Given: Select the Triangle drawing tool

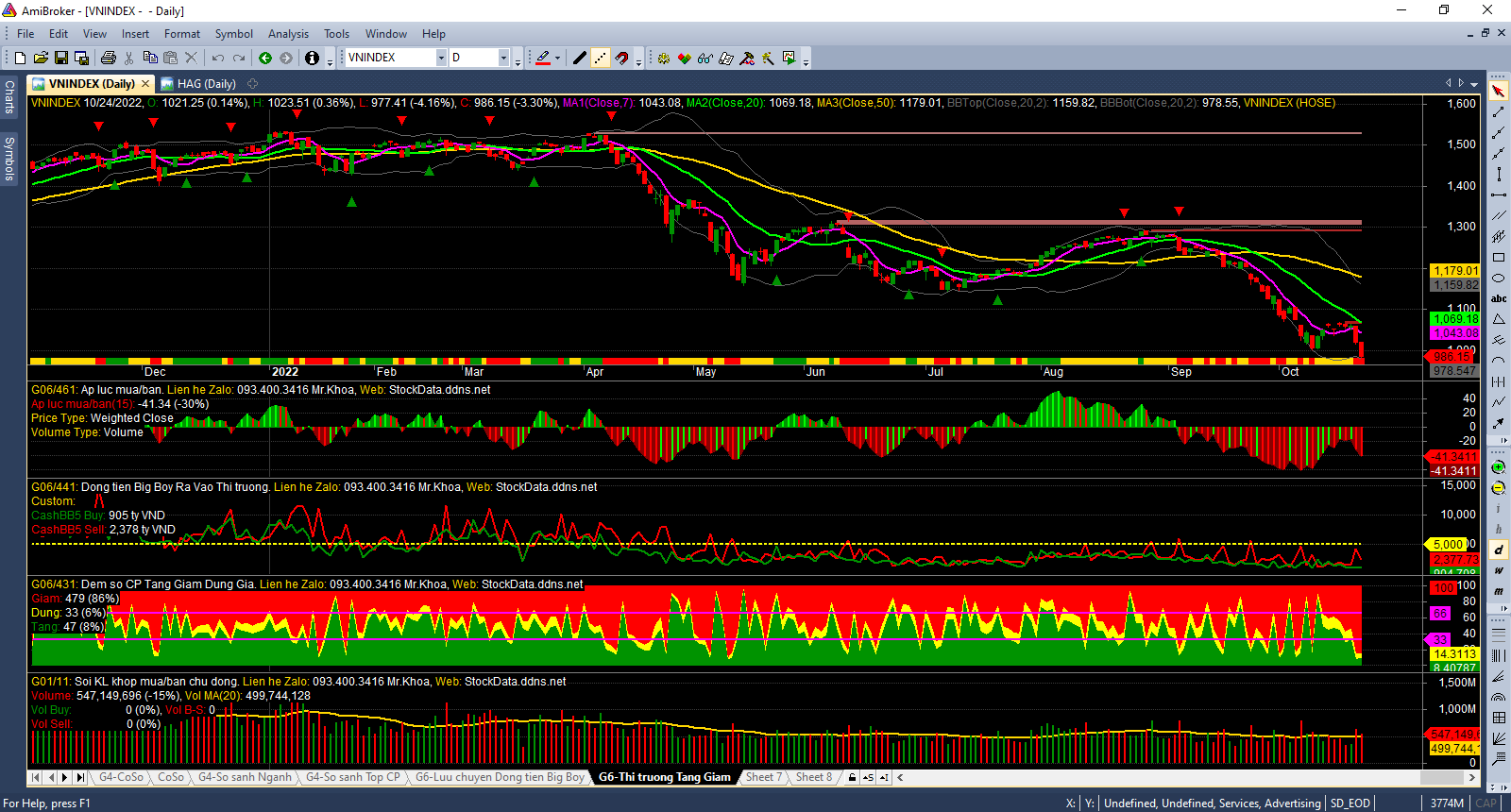Looking at the screenshot, I should [x=1499, y=319].
